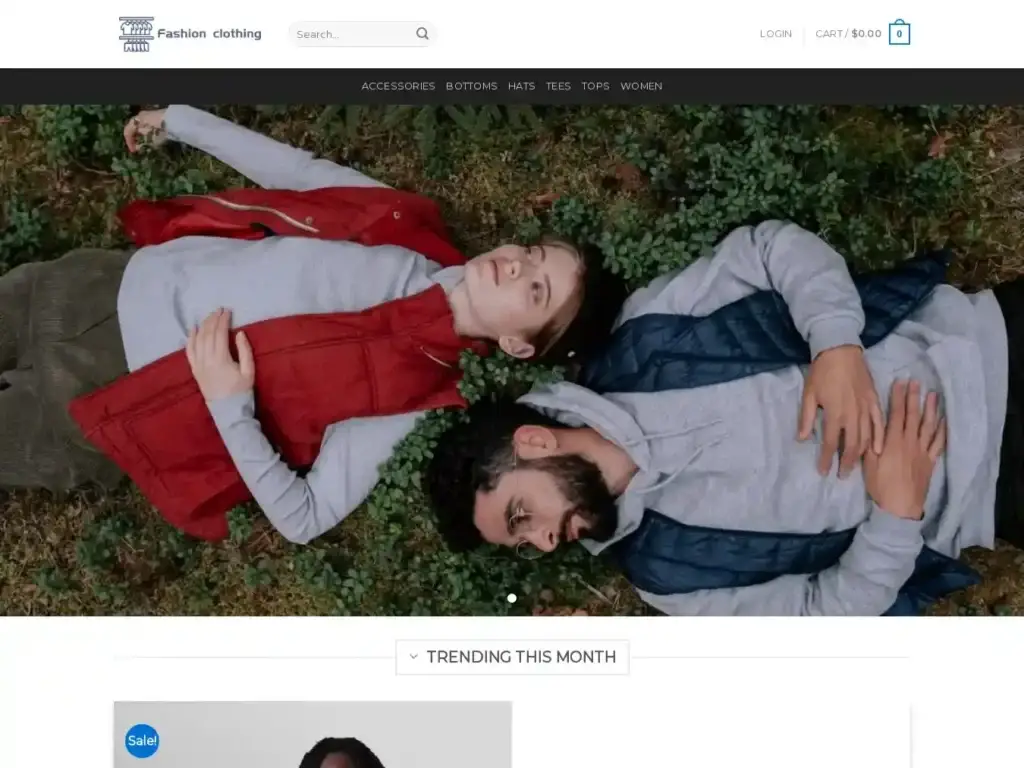Screen dimensions: 1024x768
Task: Click the search magnifier icon
Action: [x=422, y=34]
